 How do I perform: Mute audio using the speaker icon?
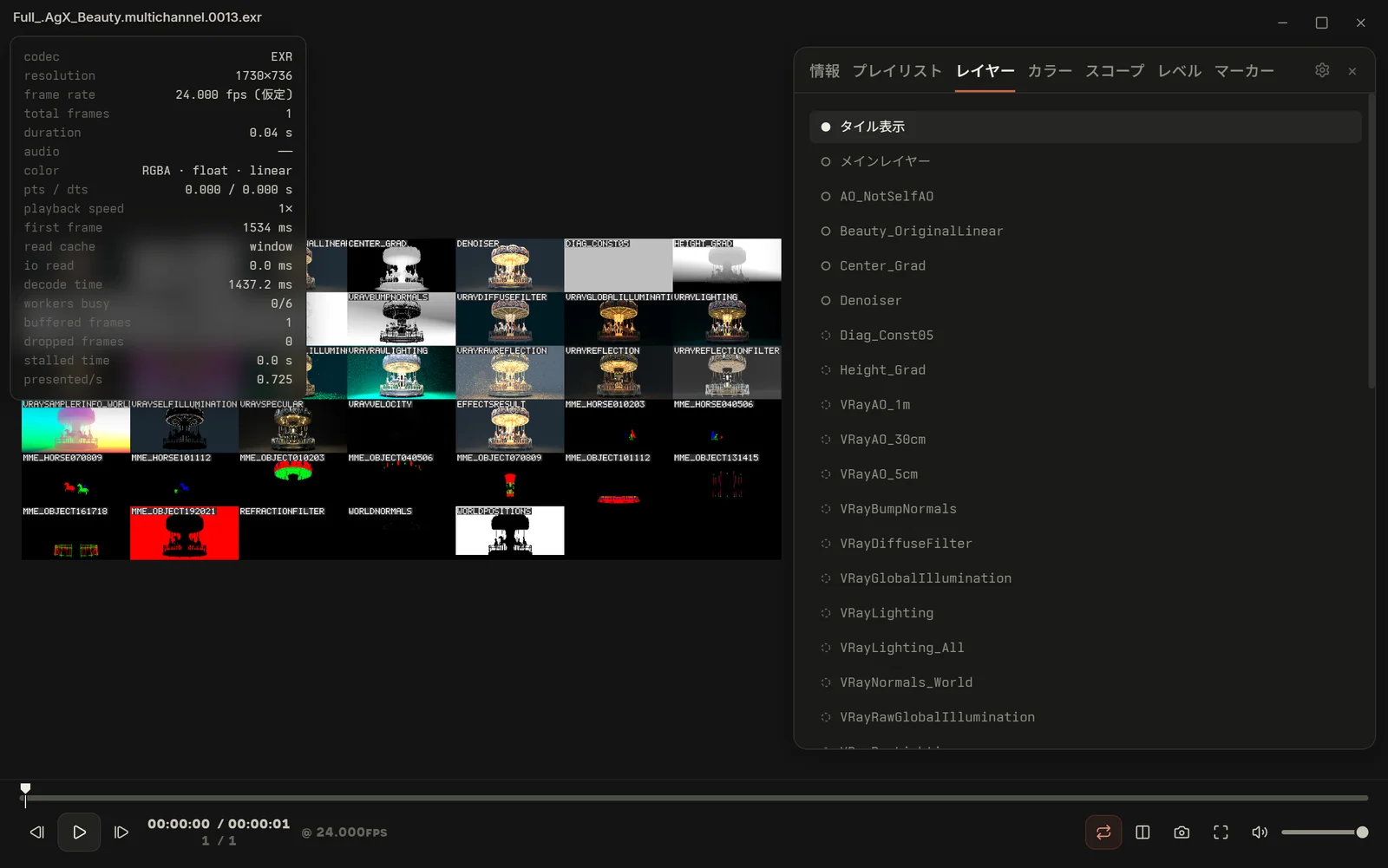coord(1260,832)
